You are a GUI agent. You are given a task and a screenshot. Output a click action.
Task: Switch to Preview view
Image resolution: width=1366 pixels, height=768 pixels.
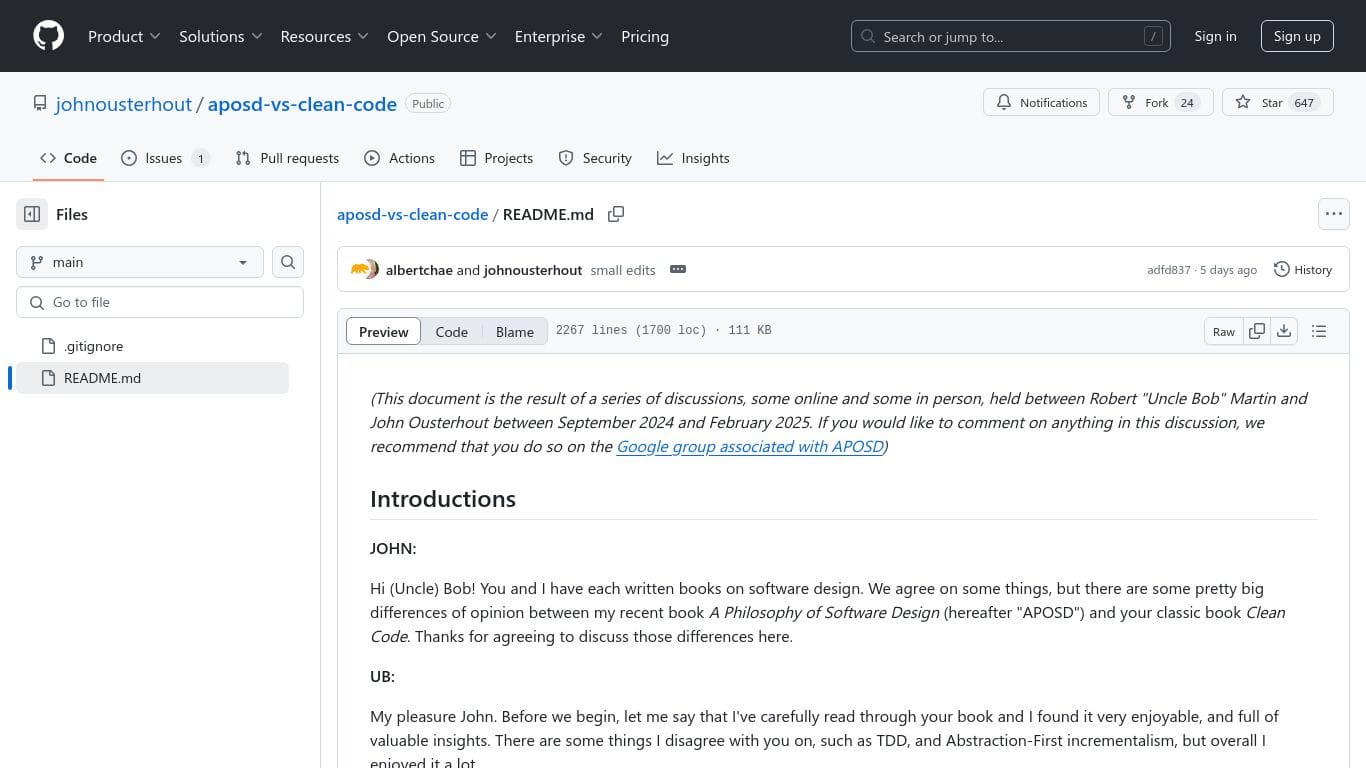coord(384,332)
